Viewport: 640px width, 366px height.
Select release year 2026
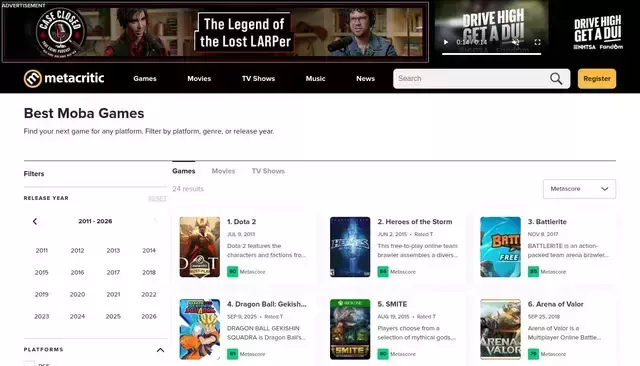click(x=149, y=317)
